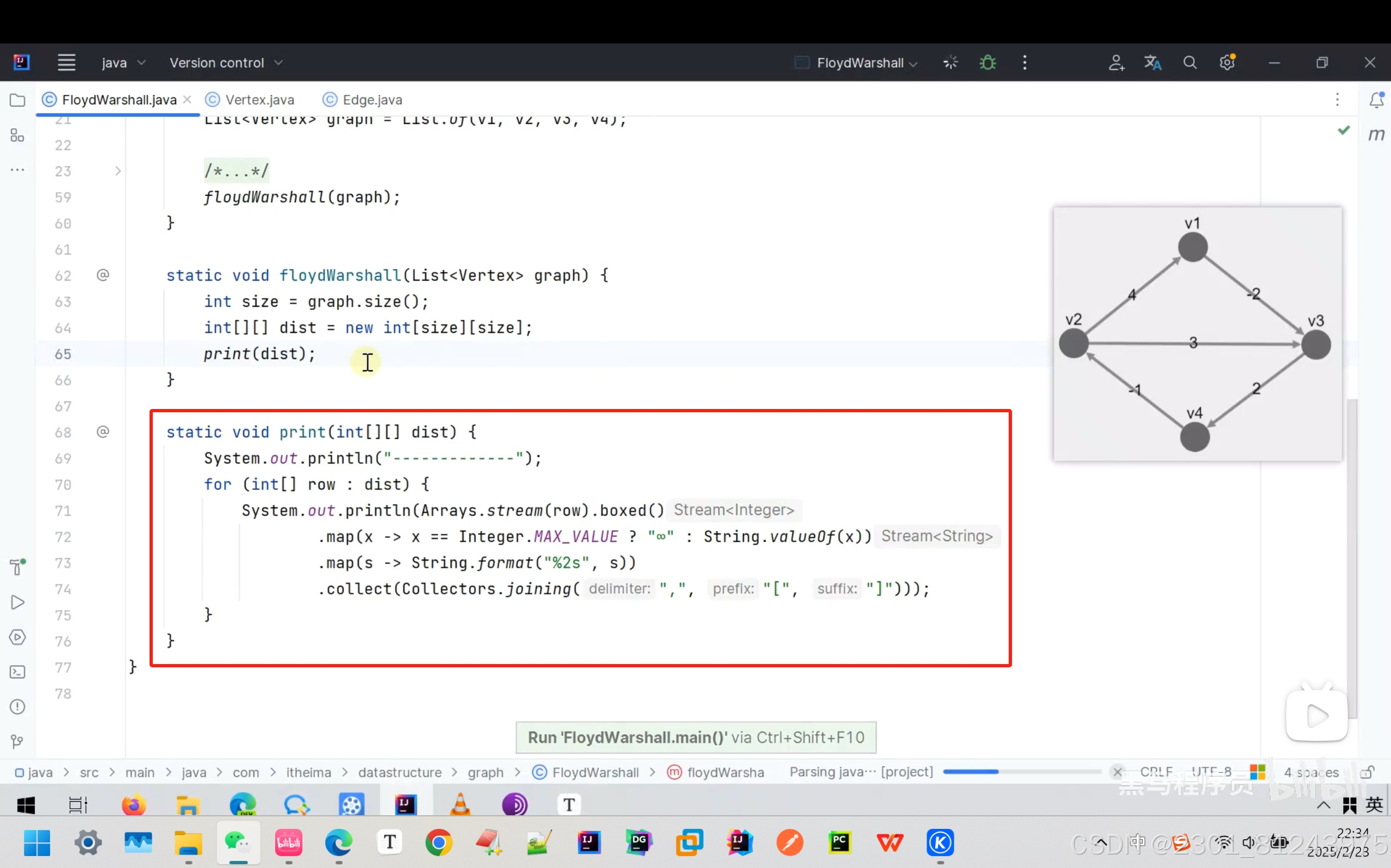This screenshot has height=868, width=1391.
Task: Open the Notifications bell
Action: 1376,100
